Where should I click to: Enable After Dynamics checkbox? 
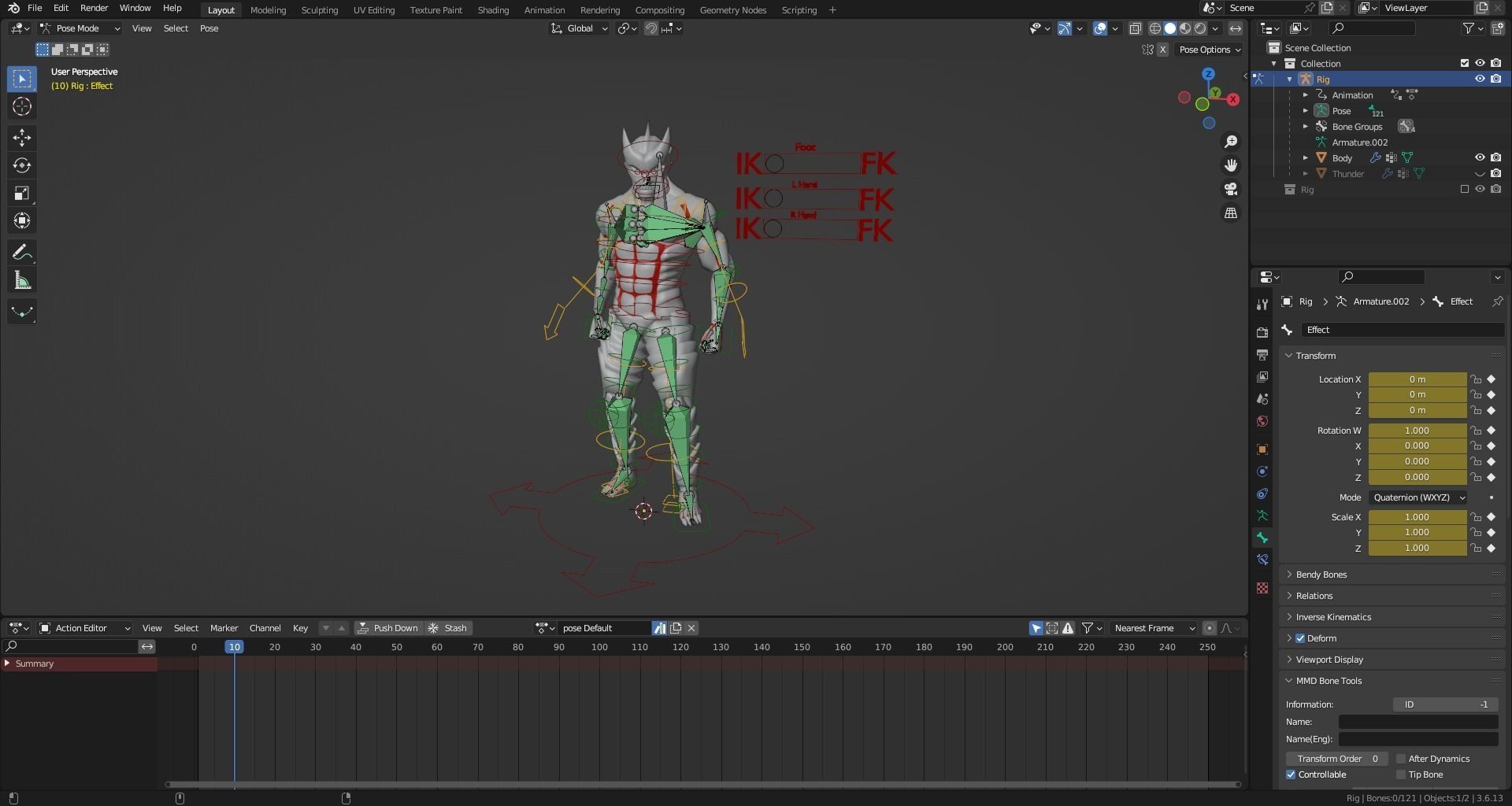click(1401, 759)
